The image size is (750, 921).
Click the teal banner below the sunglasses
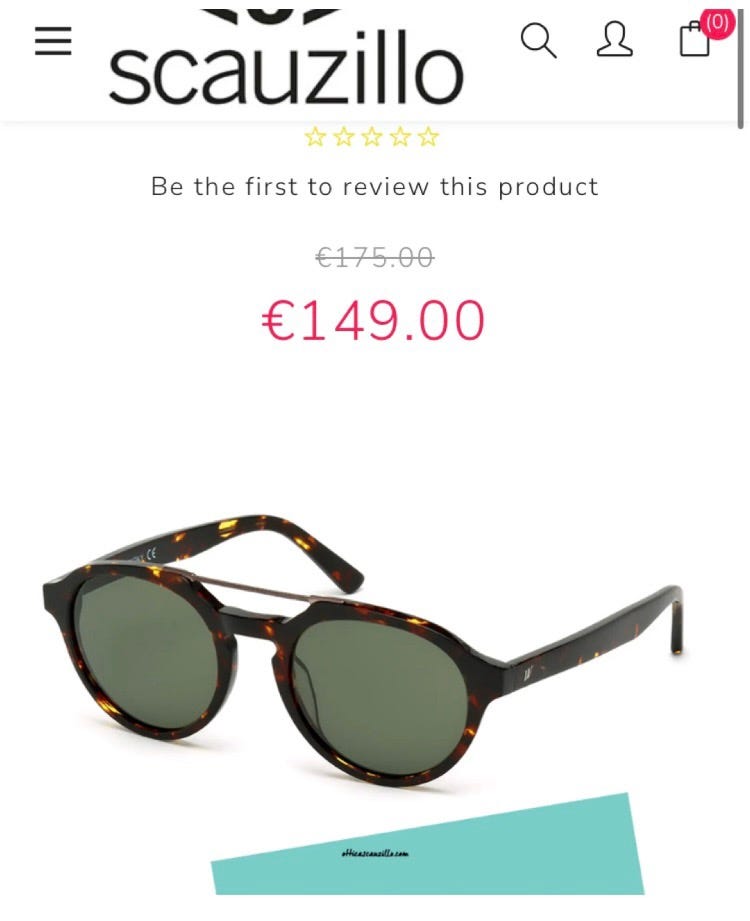coord(429,846)
